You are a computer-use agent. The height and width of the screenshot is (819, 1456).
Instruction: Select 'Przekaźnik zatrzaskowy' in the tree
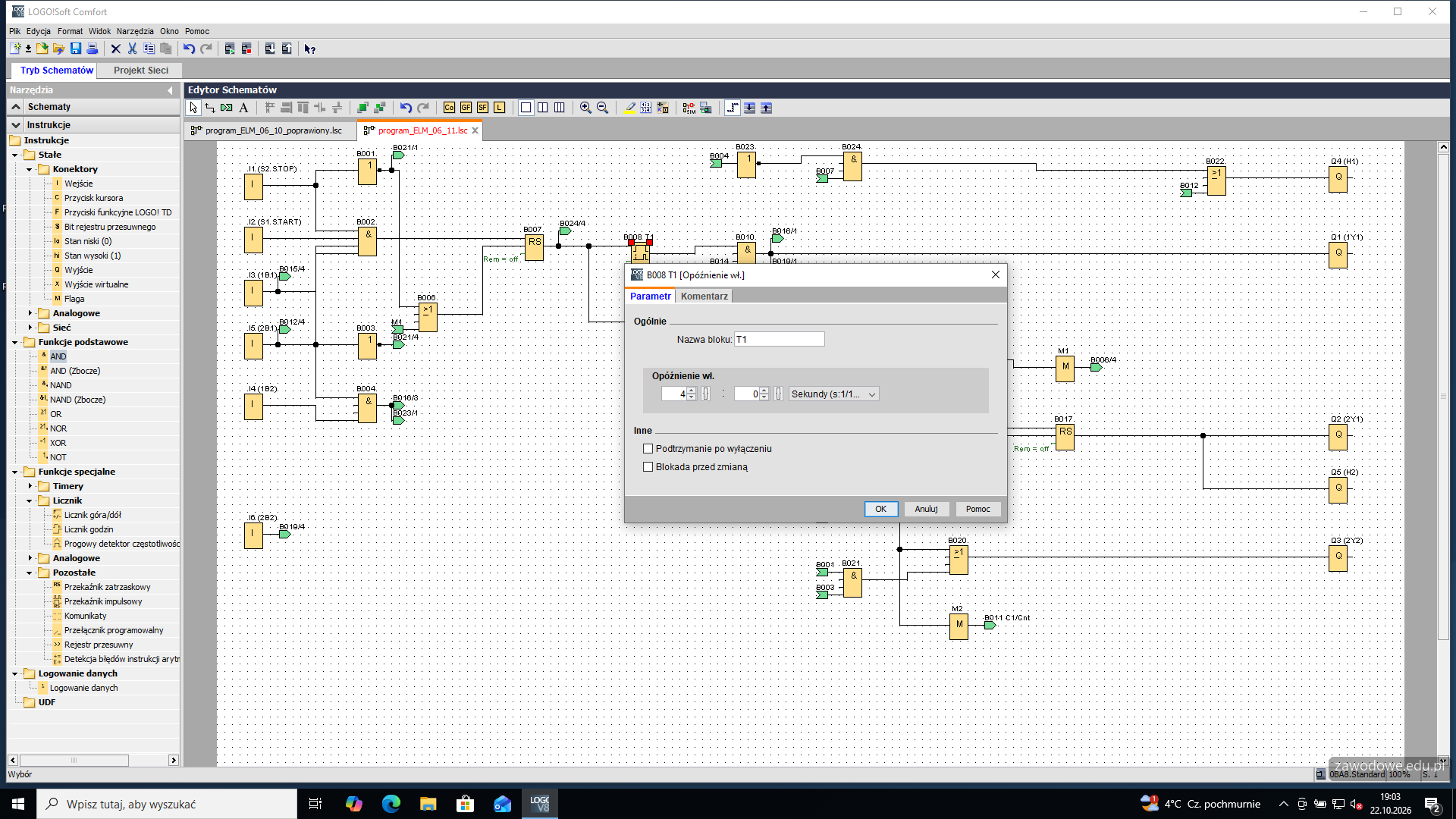point(107,587)
